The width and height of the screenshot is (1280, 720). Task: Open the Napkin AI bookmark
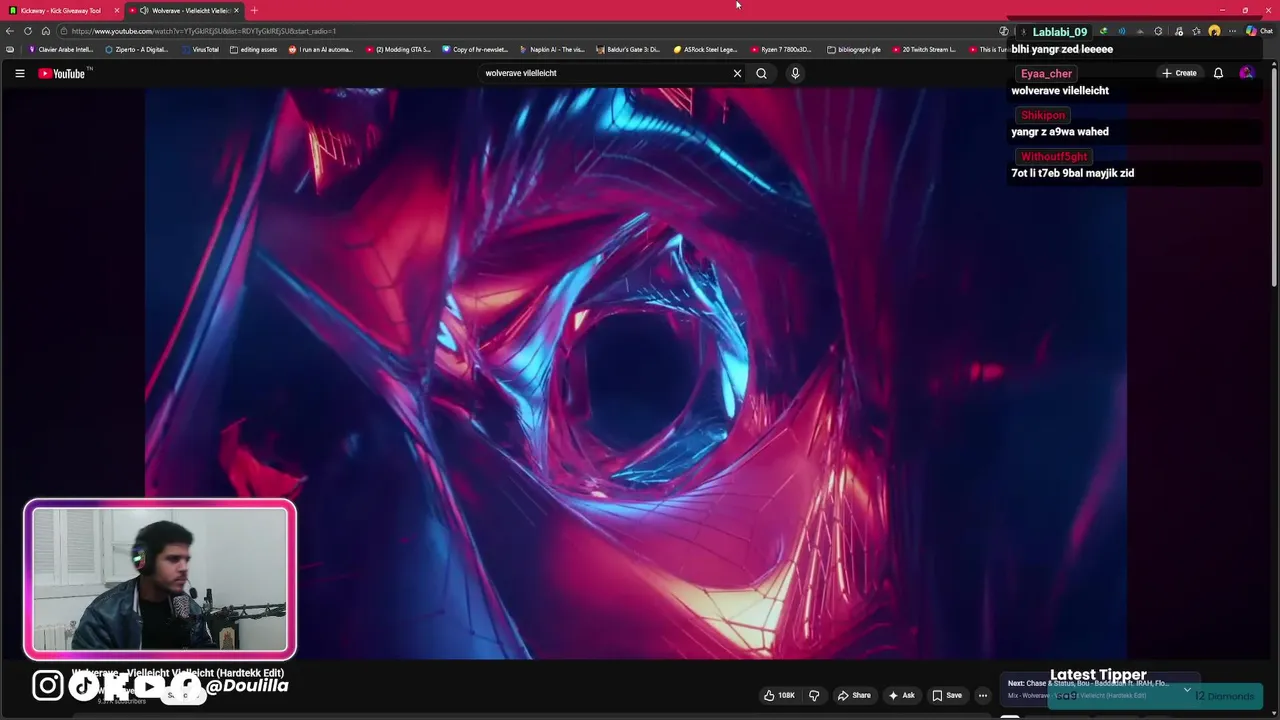552,49
